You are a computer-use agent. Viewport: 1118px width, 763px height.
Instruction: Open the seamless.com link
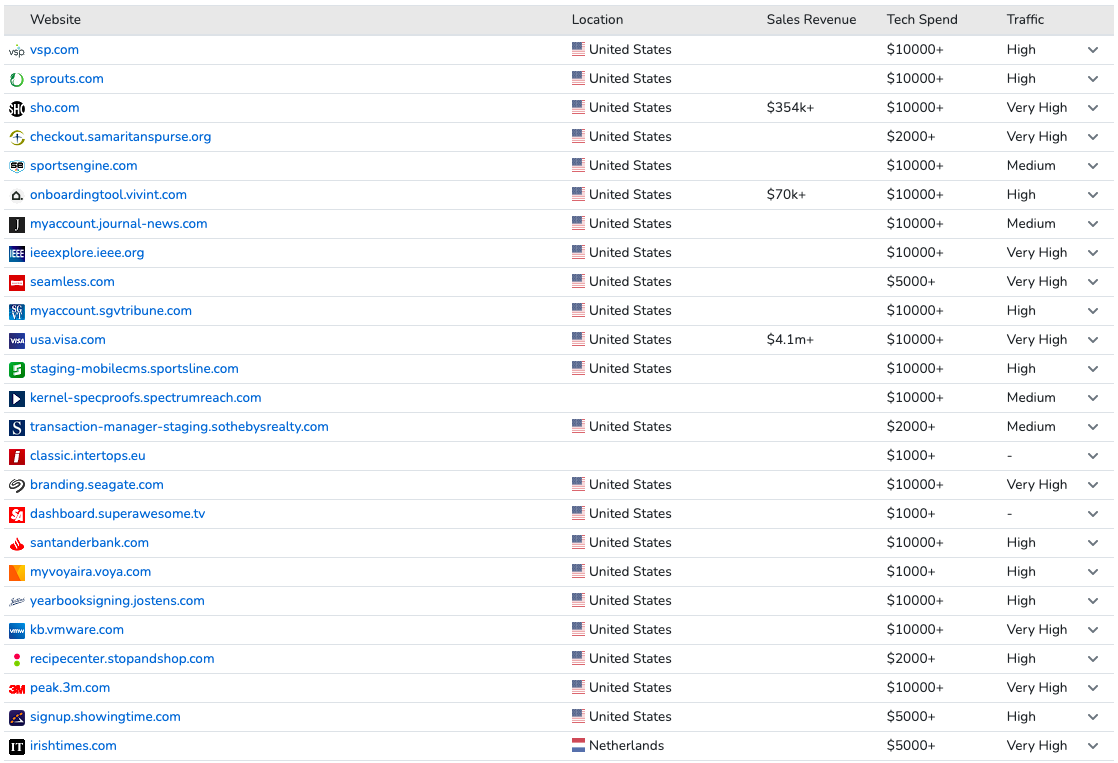72,282
